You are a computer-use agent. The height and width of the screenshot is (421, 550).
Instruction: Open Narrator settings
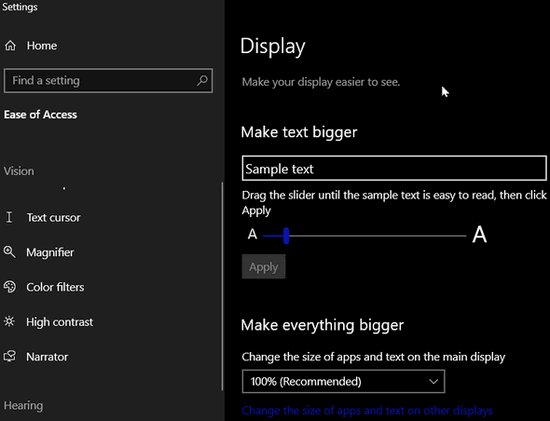click(x=47, y=357)
